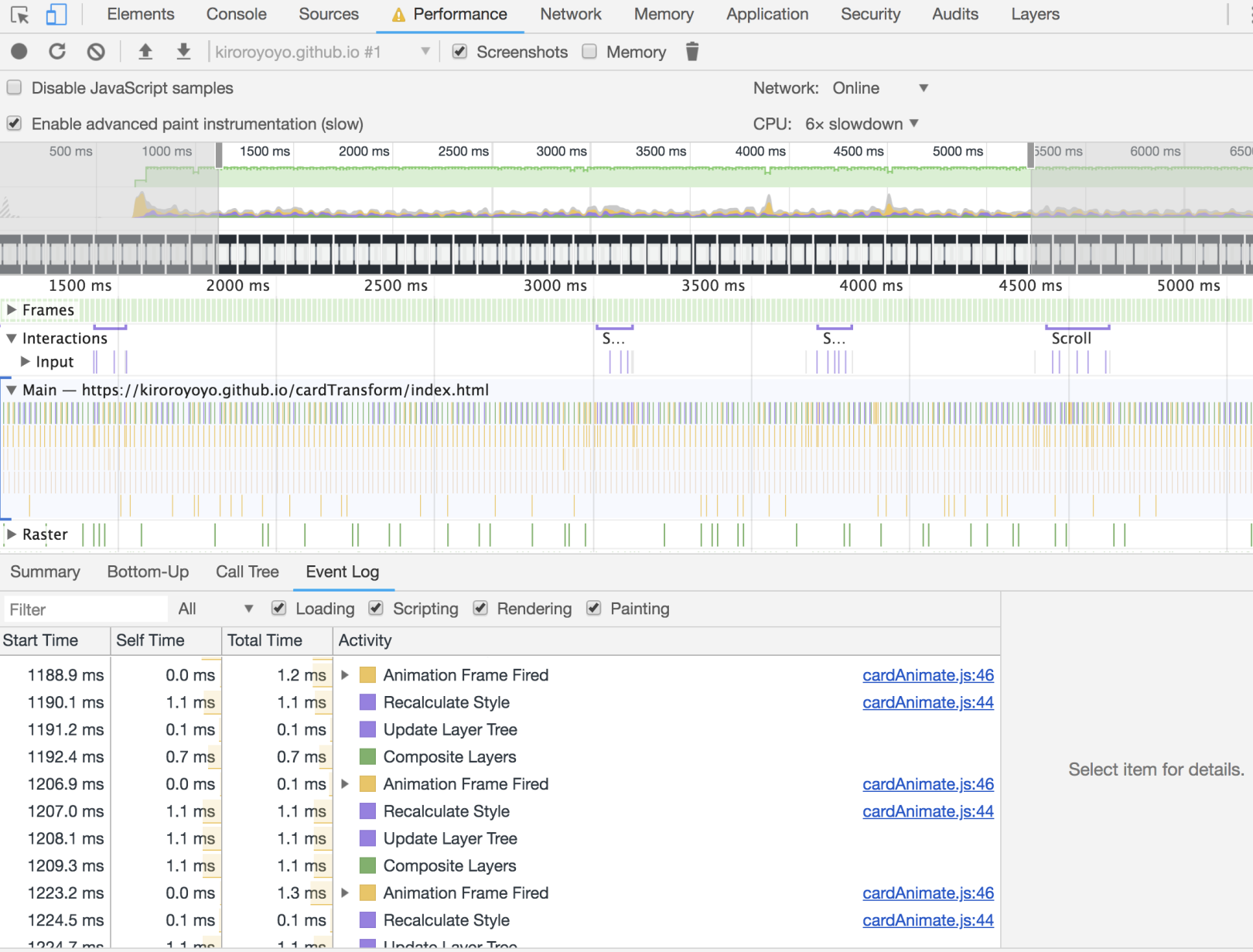Image resolution: width=1253 pixels, height=952 pixels.
Task: Click the event log Filter input field
Action: pos(85,609)
